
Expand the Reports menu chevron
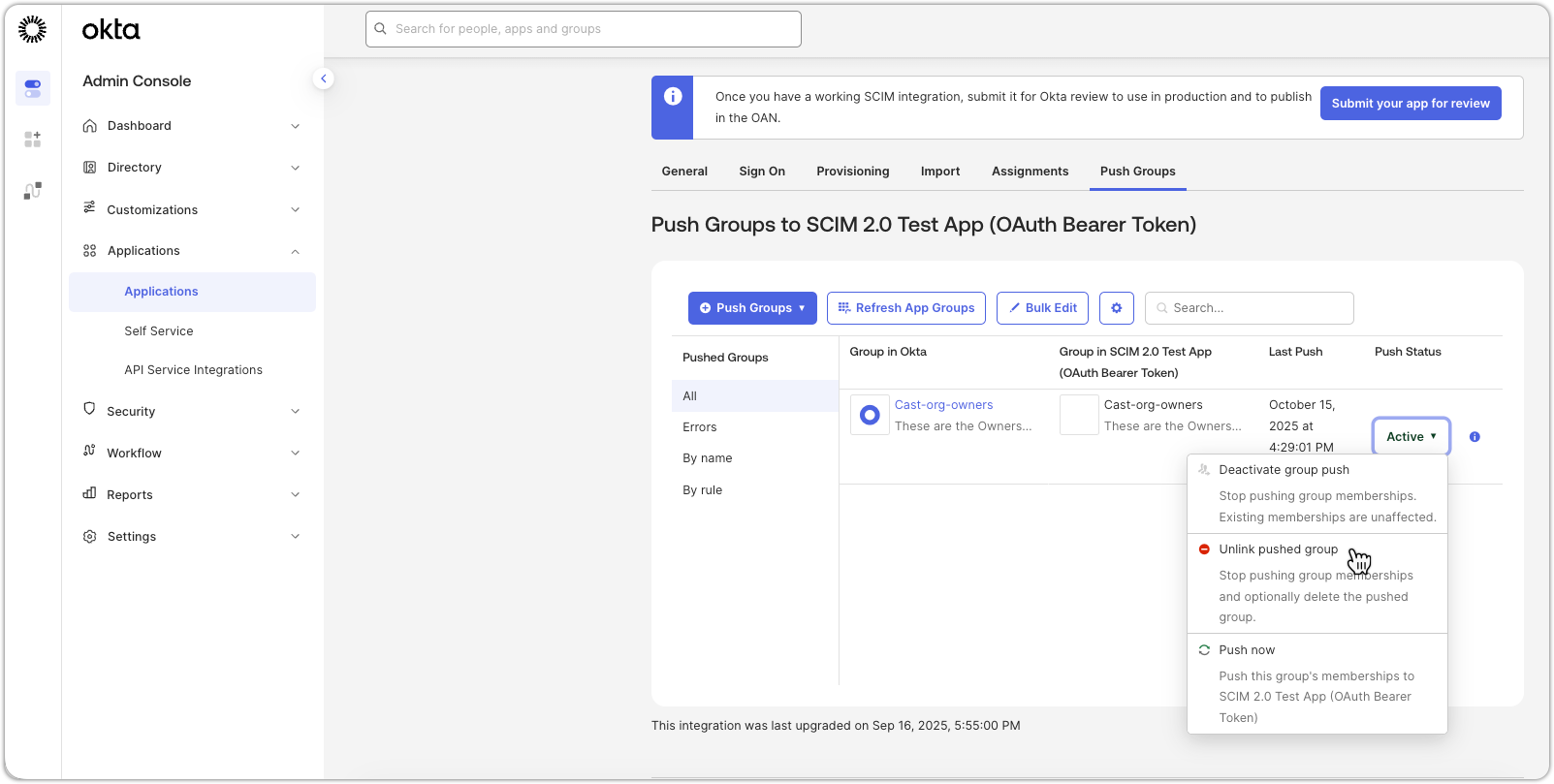(296, 494)
